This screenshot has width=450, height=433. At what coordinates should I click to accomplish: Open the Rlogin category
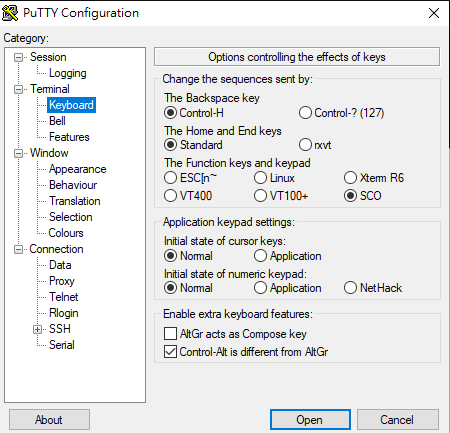tap(64, 313)
